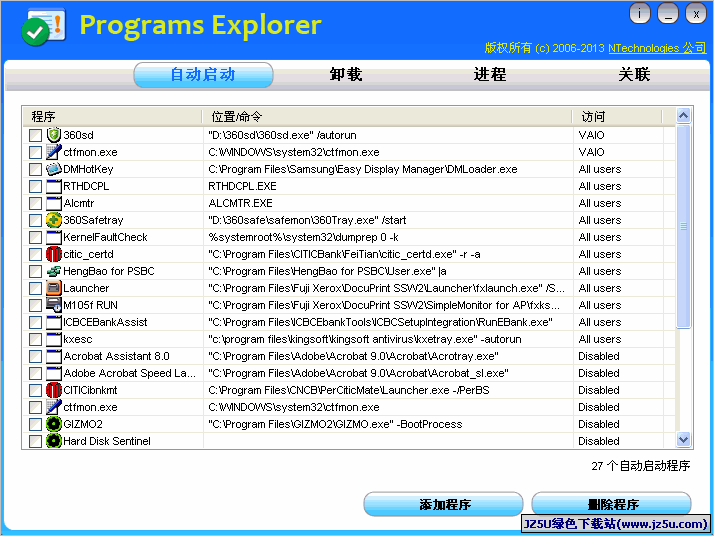Image resolution: width=714 pixels, height=536 pixels.
Task: Tick the HengBao for PSBC checkbox
Action: [x=35, y=271]
